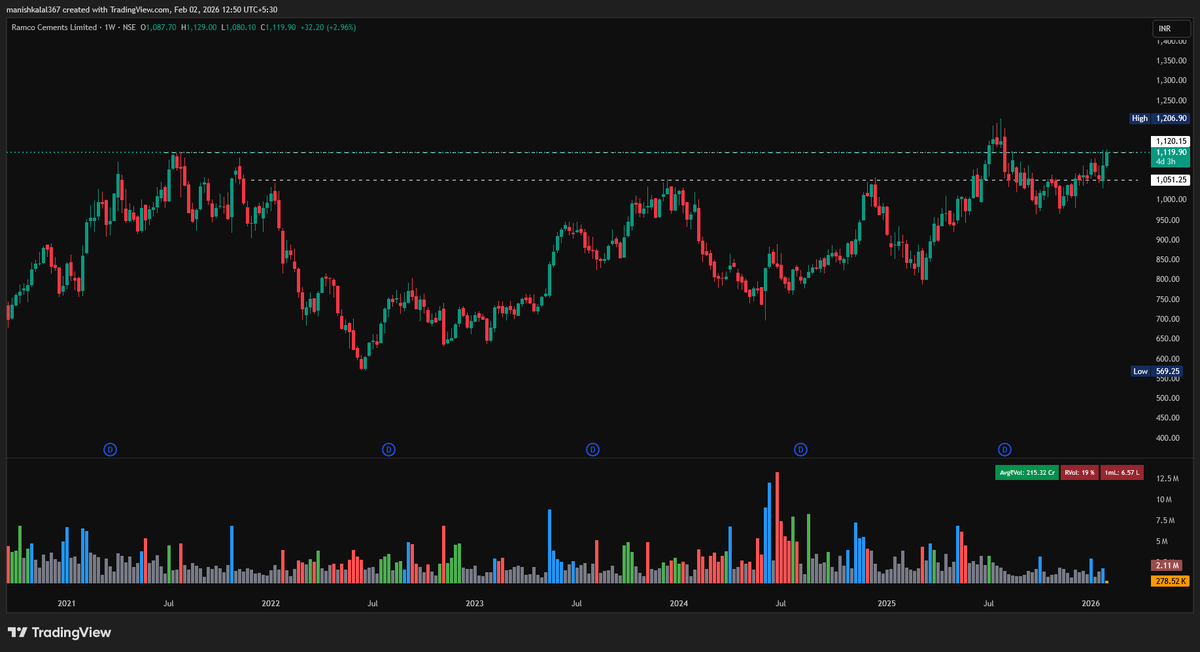
Task: Open the mid-2024 dividend marker
Action: tap(800, 450)
